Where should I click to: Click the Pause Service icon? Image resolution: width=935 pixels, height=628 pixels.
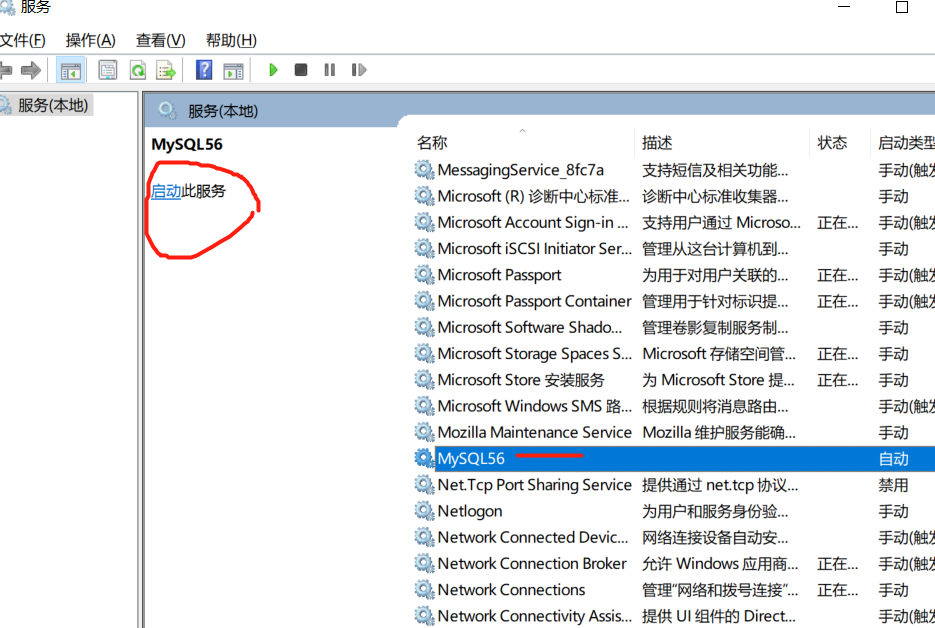[329, 69]
